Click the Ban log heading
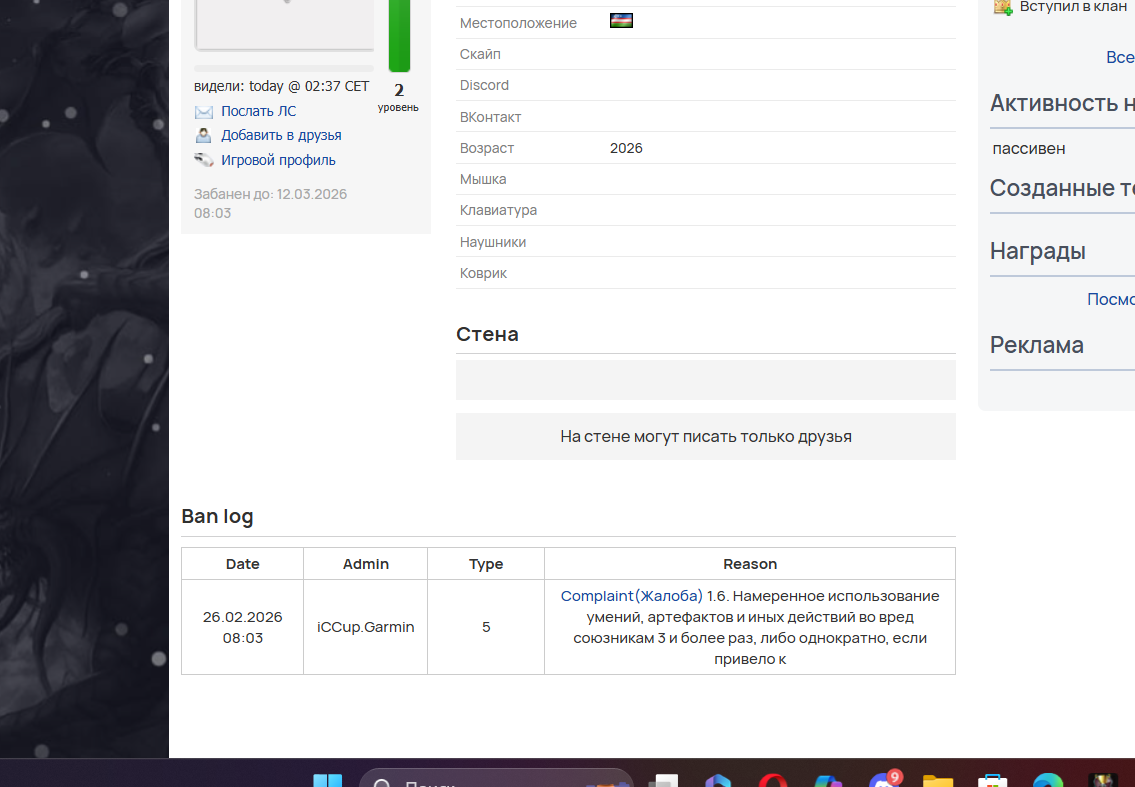Viewport: 1135px width, 787px height. [217, 516]
